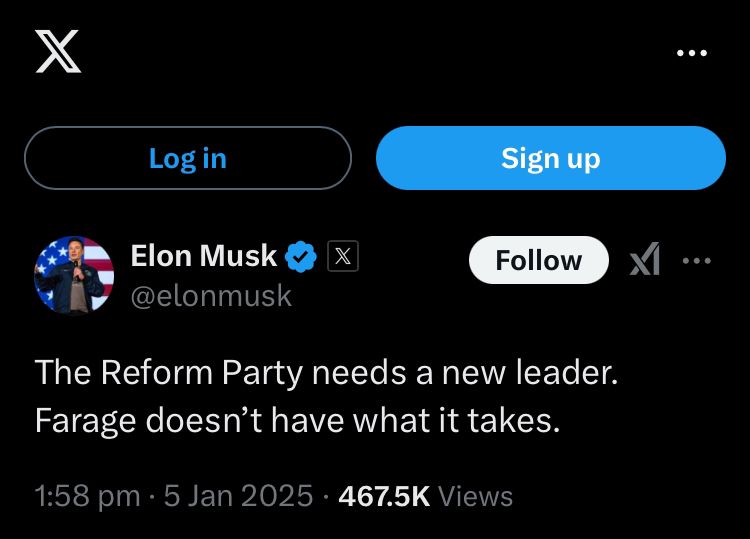
Task: Open the top-right three-dot menu
Action: [691, 52]
